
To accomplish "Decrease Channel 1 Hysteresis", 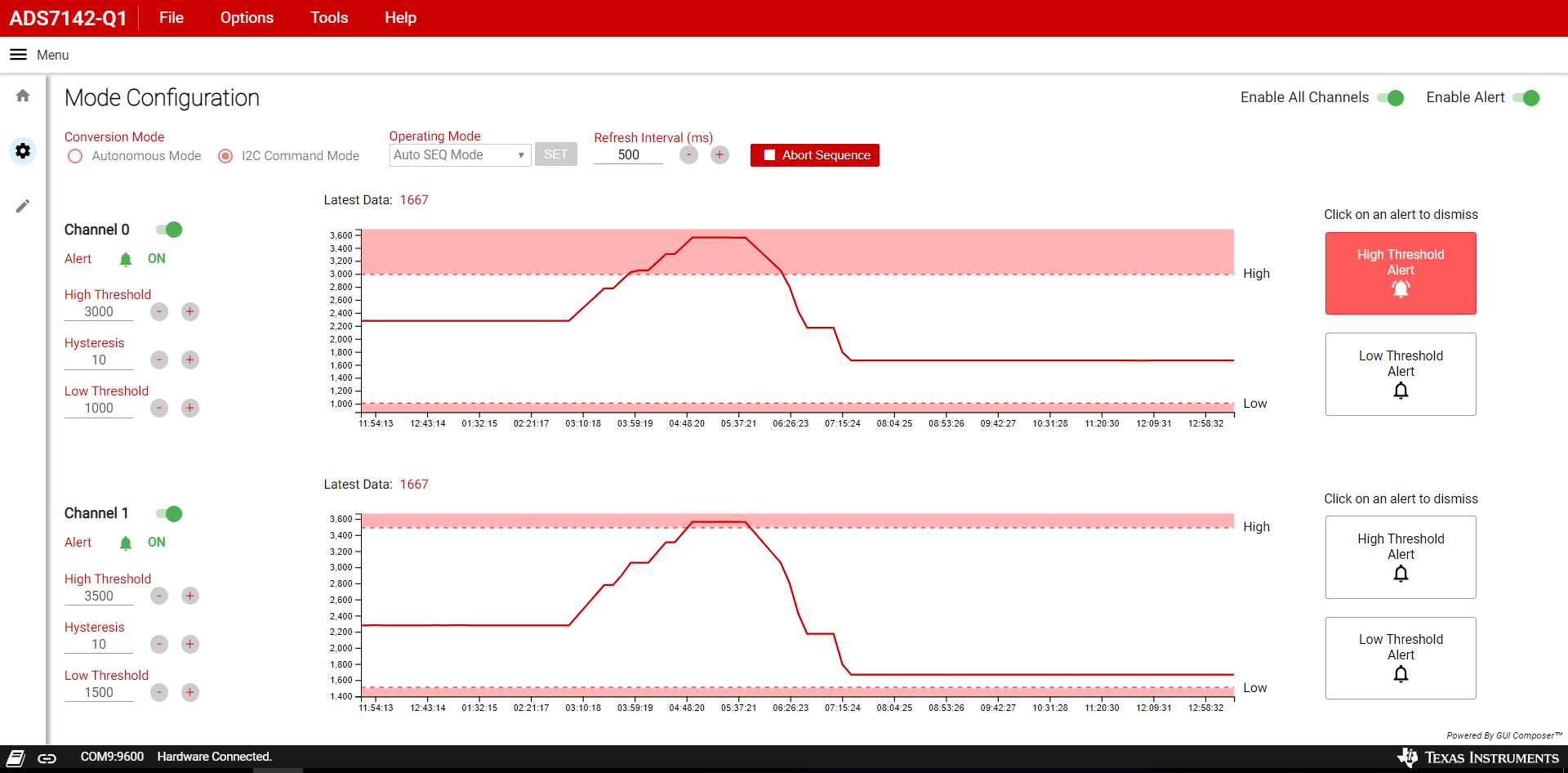I will 159,644.
